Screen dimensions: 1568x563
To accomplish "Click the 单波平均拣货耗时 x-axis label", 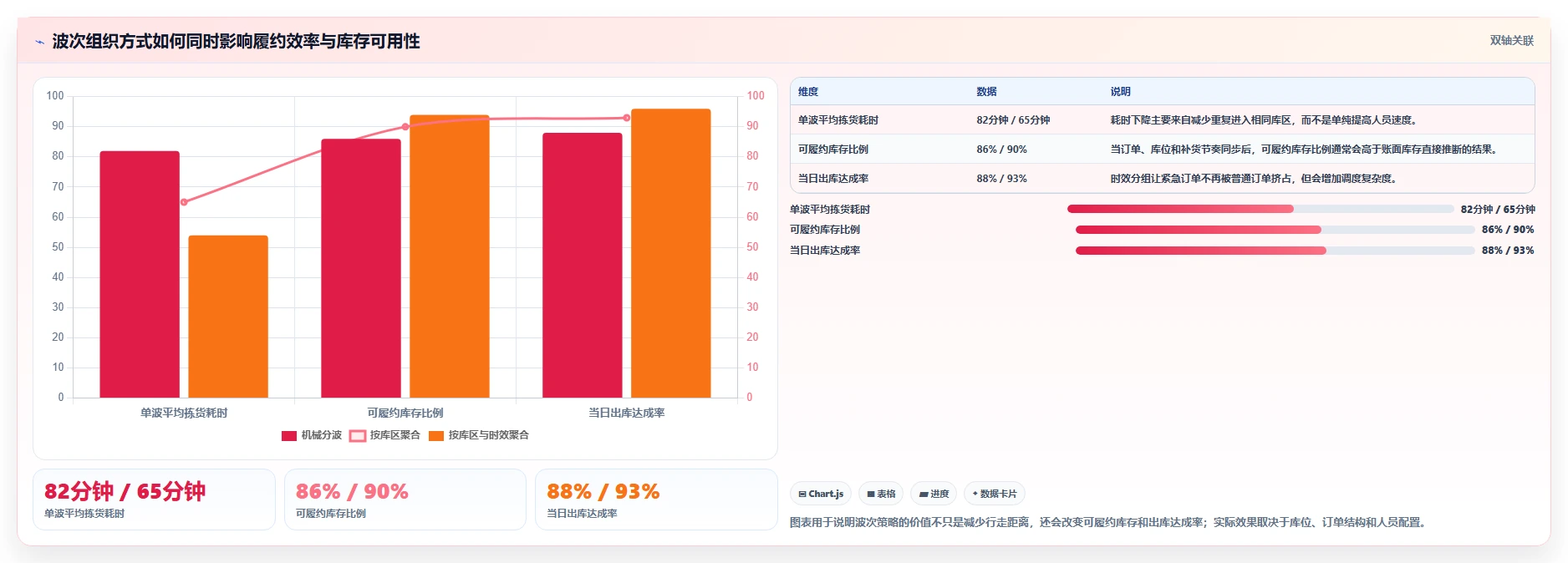I will (184, 413).
